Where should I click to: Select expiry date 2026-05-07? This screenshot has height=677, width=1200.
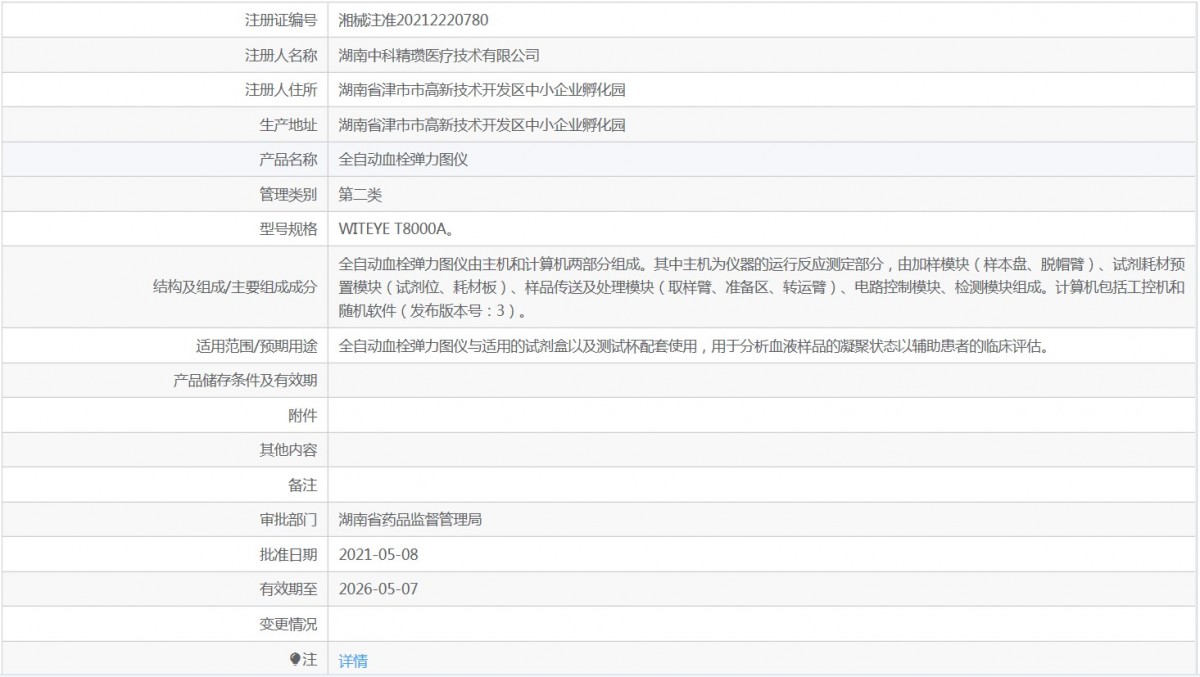click(x=378, y=589)
